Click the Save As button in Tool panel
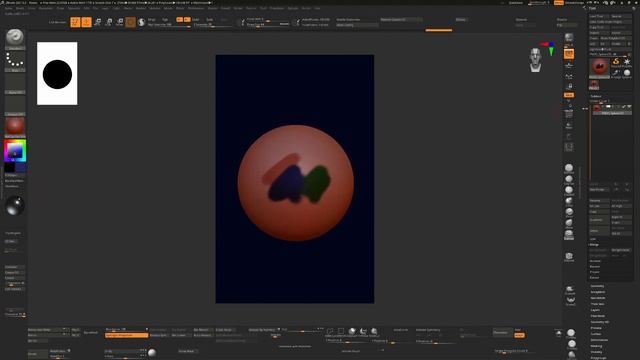The height and width of the screenshot is (360, 640). point(620,16)
